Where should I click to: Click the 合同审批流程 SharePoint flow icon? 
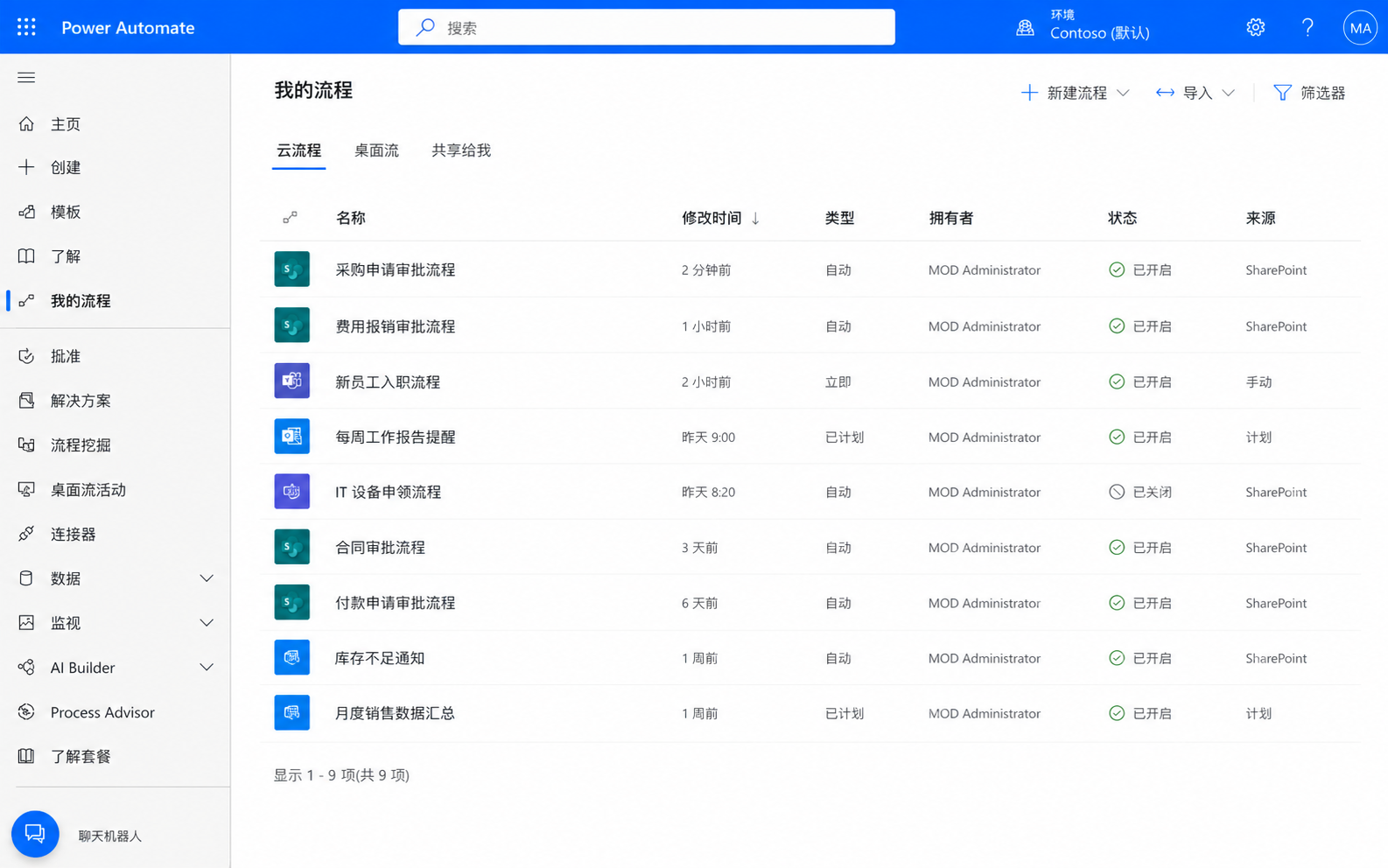pos(291,547)
